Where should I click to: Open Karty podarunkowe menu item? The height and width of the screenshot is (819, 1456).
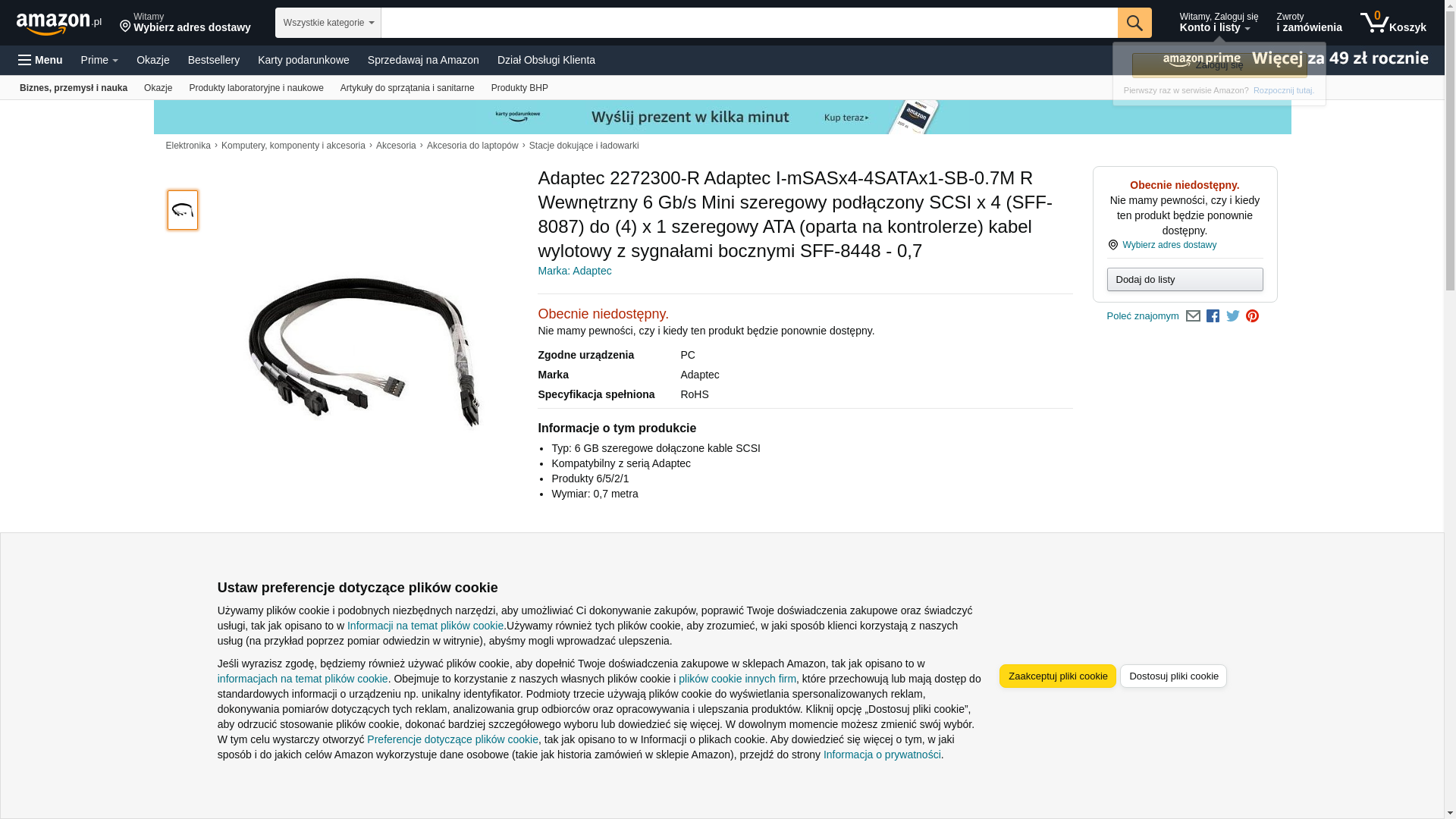[x=303, y=60]
